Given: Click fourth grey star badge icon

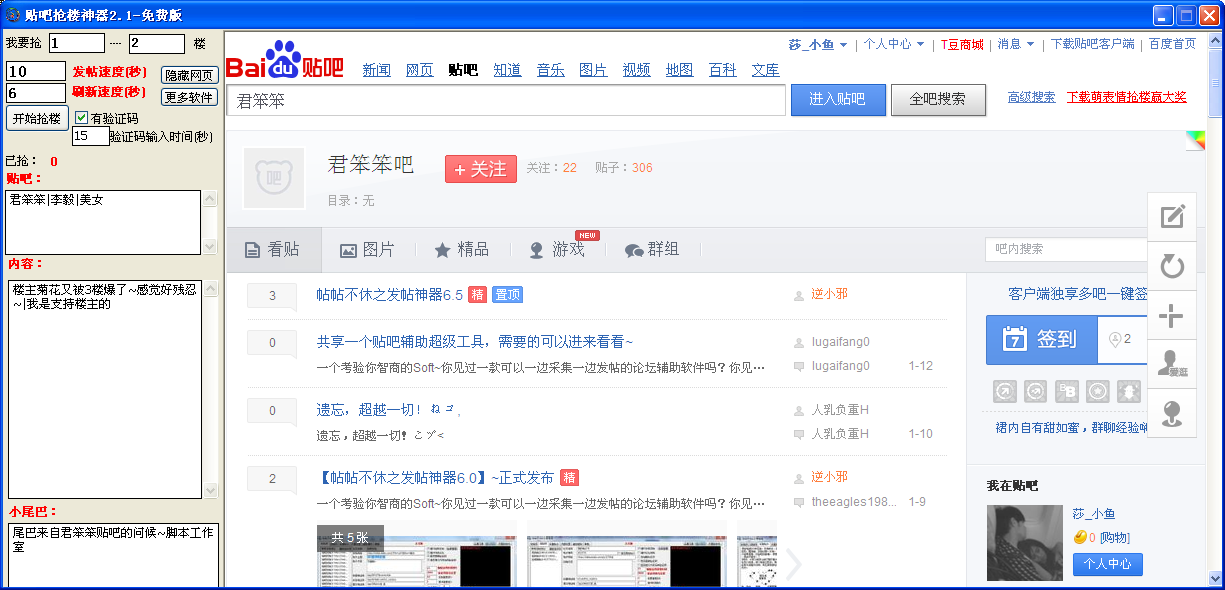Looking at the screenshot, I should click(1098, 391).
